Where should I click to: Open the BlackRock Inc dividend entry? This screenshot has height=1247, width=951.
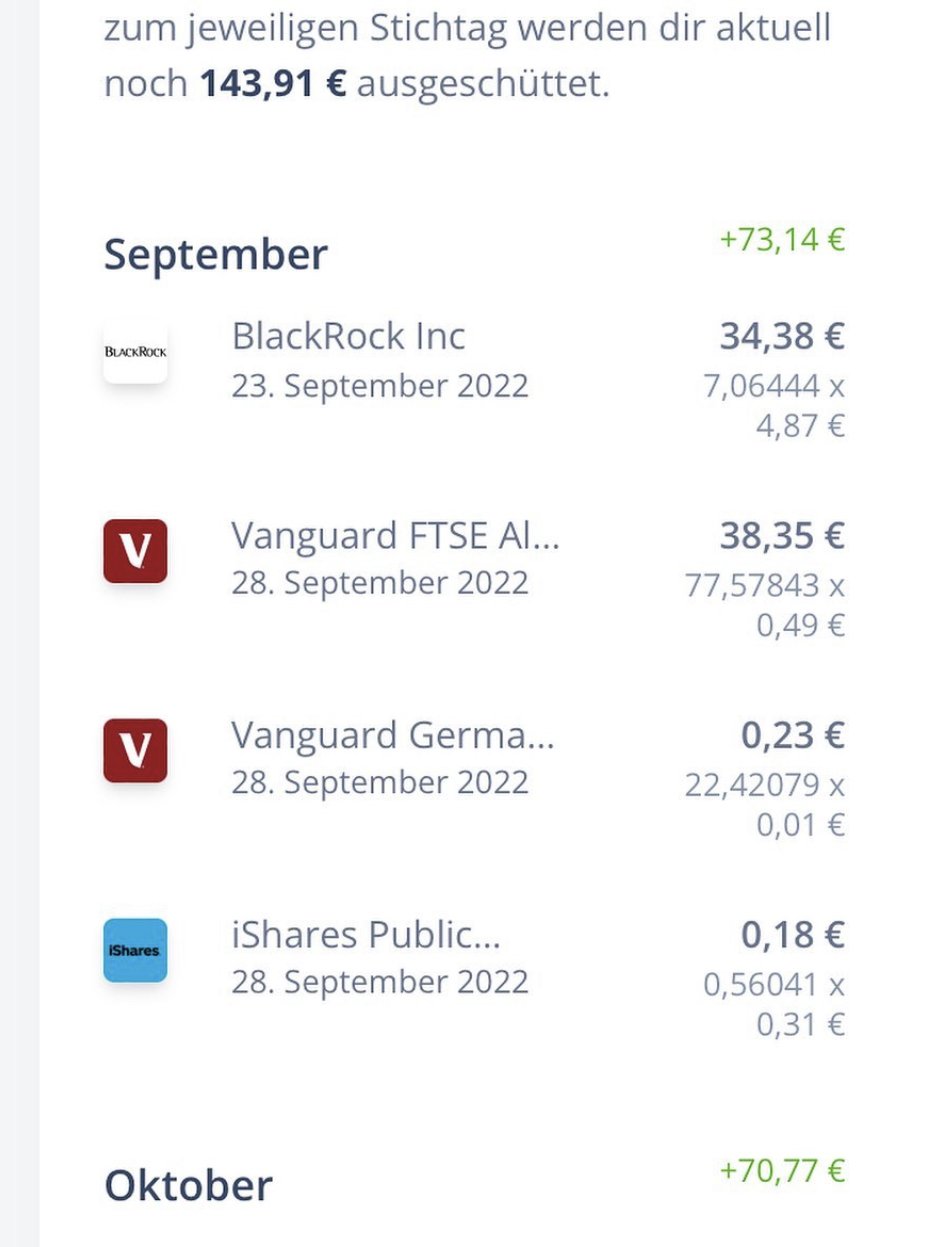(348, 336)
